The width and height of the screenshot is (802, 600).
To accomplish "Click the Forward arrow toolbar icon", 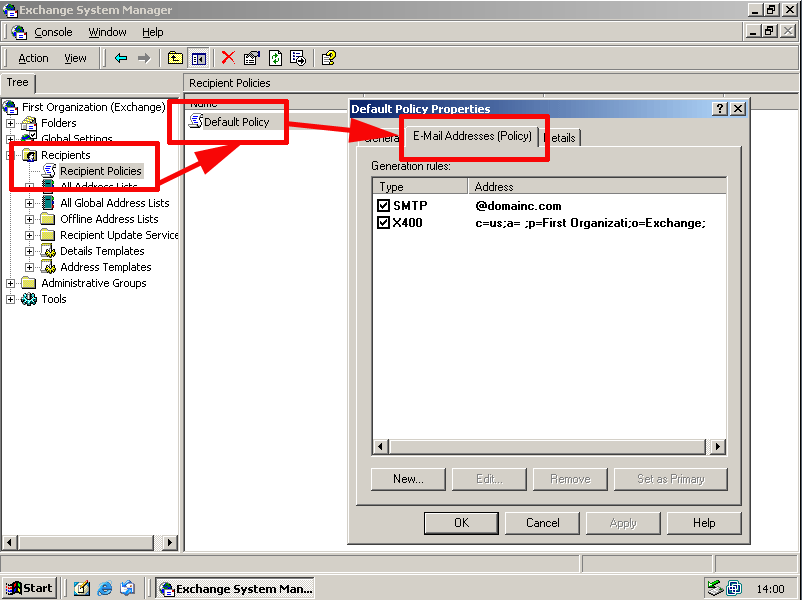I will [144, 58].
